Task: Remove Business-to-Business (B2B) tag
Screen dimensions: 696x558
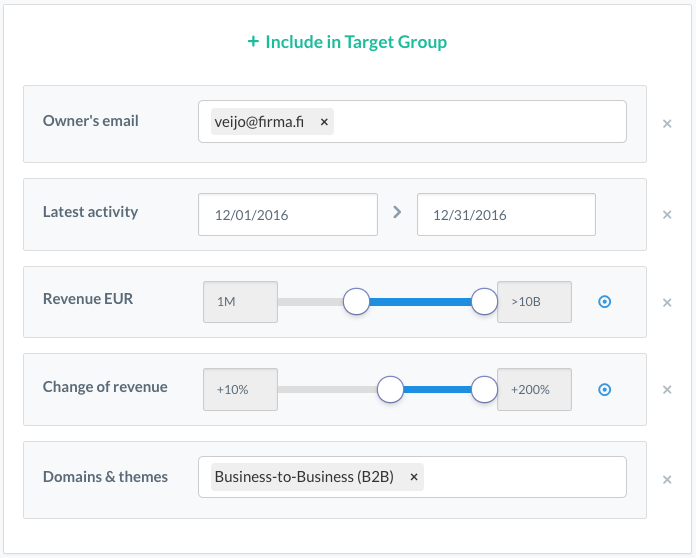Action: pos(414,478)
